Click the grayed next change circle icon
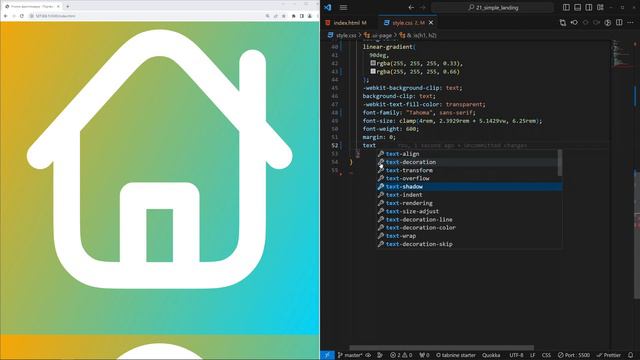Screen dimensions: 640x360 [596, 23]
